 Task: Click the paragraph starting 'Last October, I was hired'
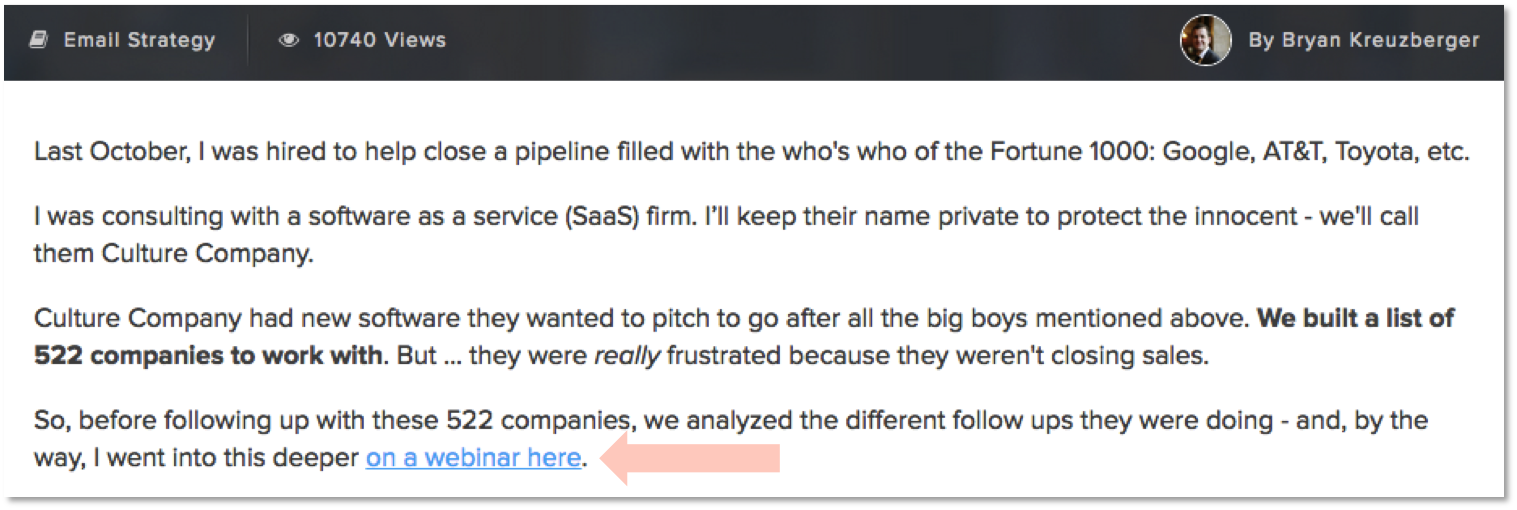(752, 153)
